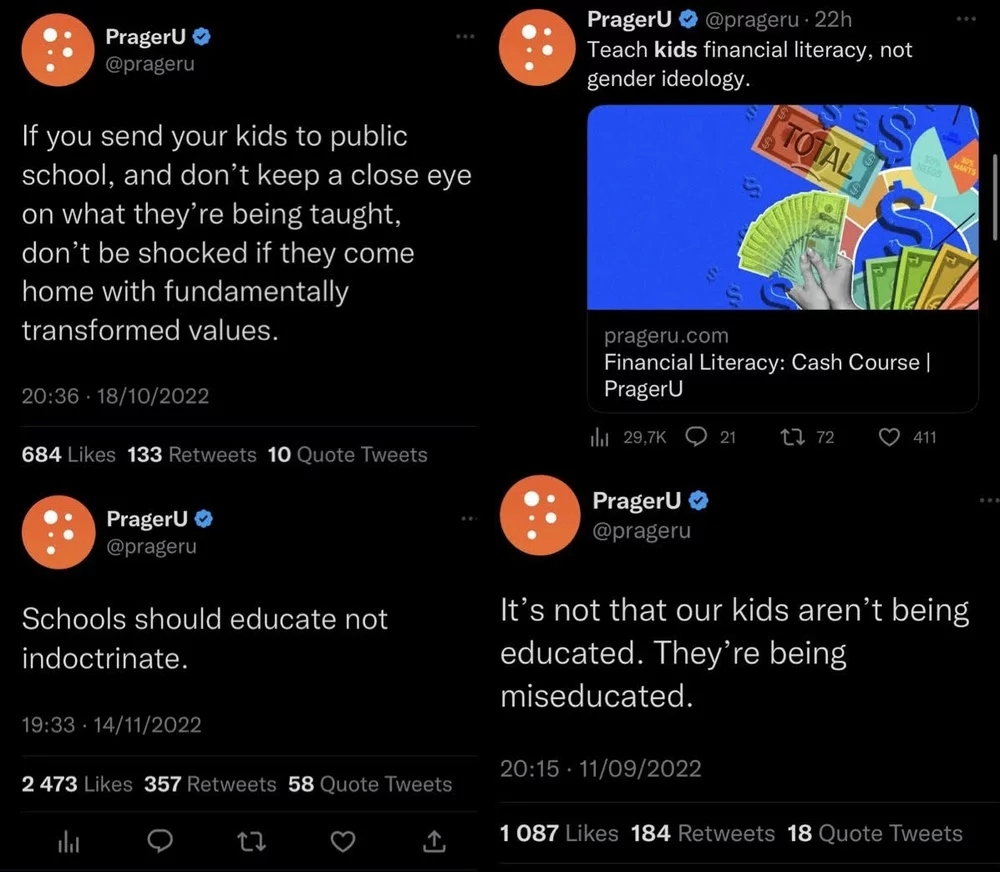The height and width of the screenshot is (872, 1000).
Task: Open more options on public school tweet
Action: click(x=465, y=37)
